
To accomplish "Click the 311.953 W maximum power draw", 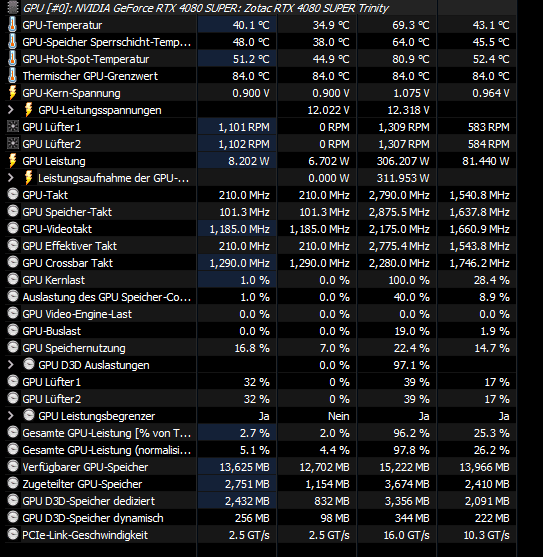I will click(x=403, y=178).
